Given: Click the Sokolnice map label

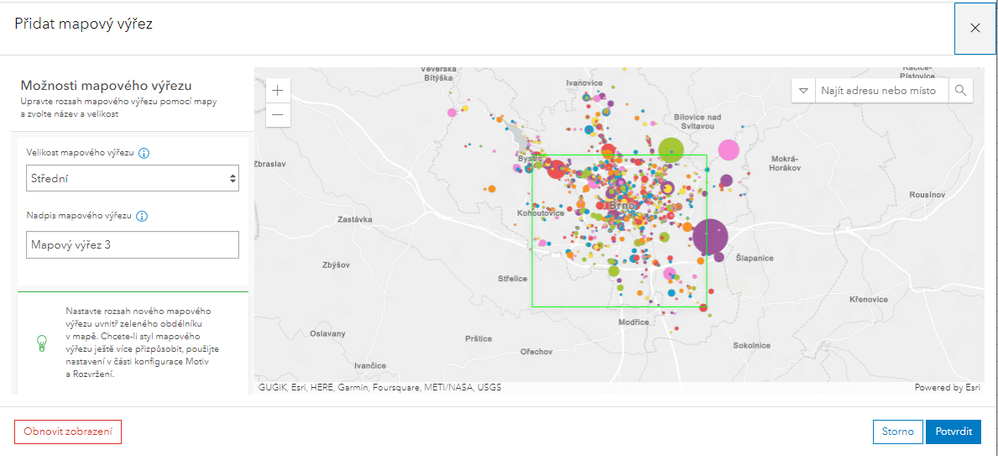Looking at the screenshot, I should (752, 345).
